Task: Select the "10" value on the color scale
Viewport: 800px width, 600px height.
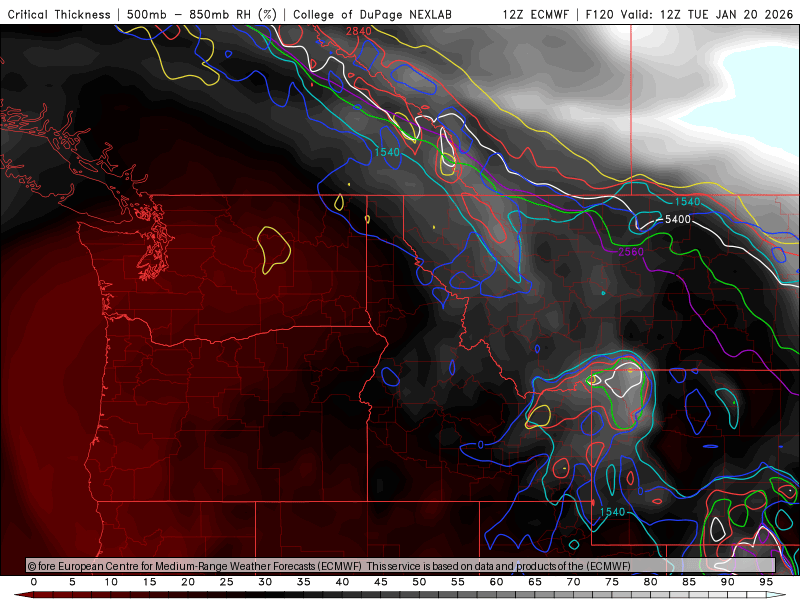Action: pos(111,582)
